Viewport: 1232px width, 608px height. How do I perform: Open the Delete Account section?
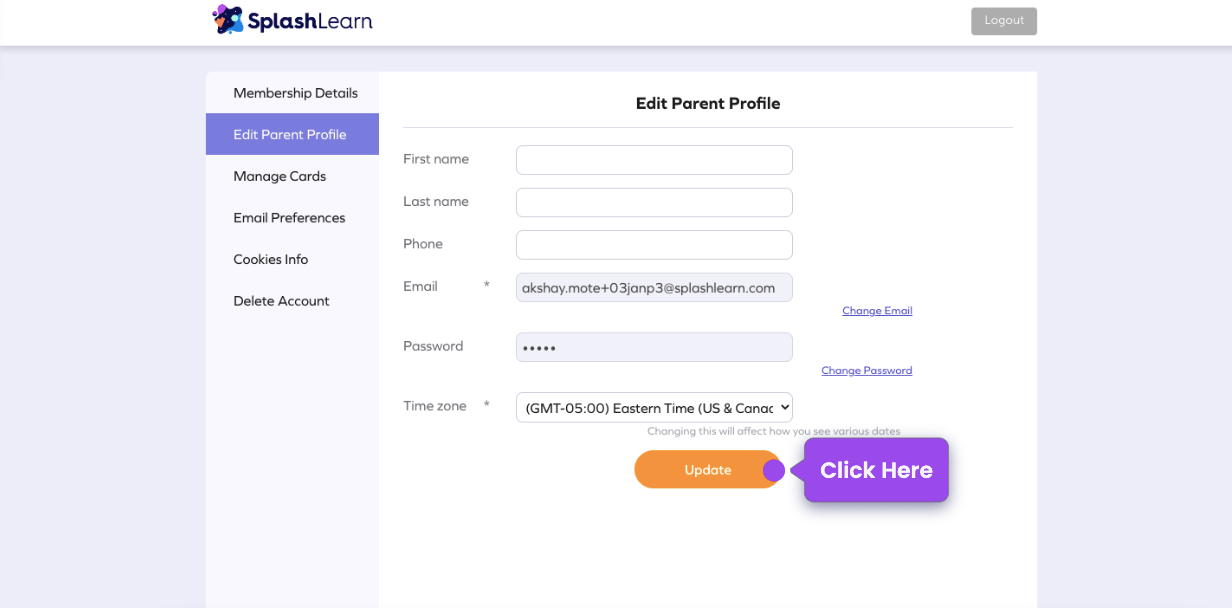[281, 300]
